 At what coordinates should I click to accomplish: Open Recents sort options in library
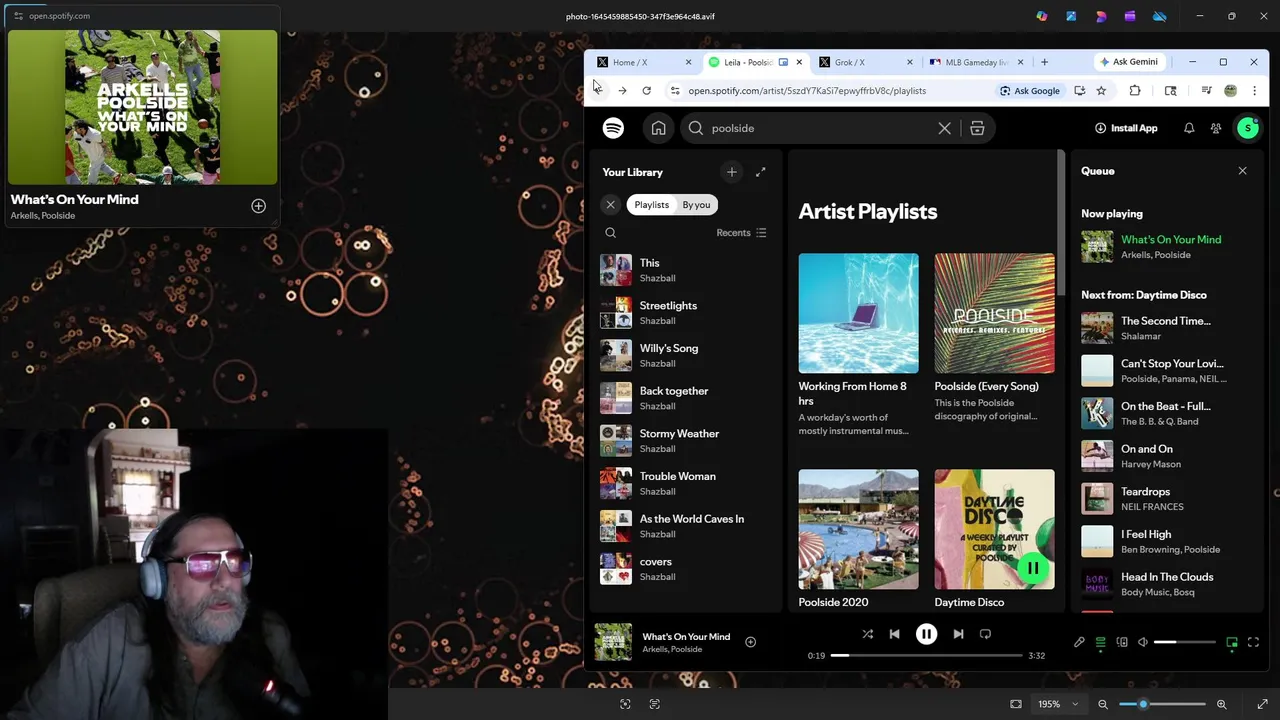click(x=741, y=233)
